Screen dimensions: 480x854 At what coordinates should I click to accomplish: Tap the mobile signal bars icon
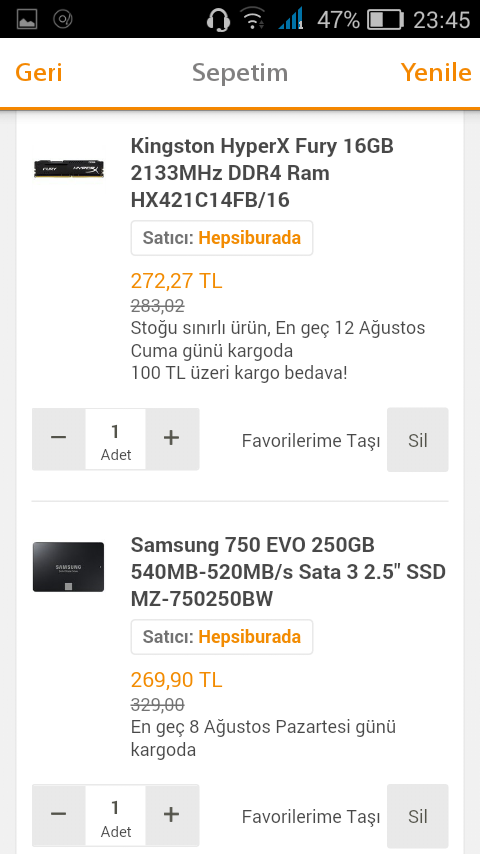(291, 20)
